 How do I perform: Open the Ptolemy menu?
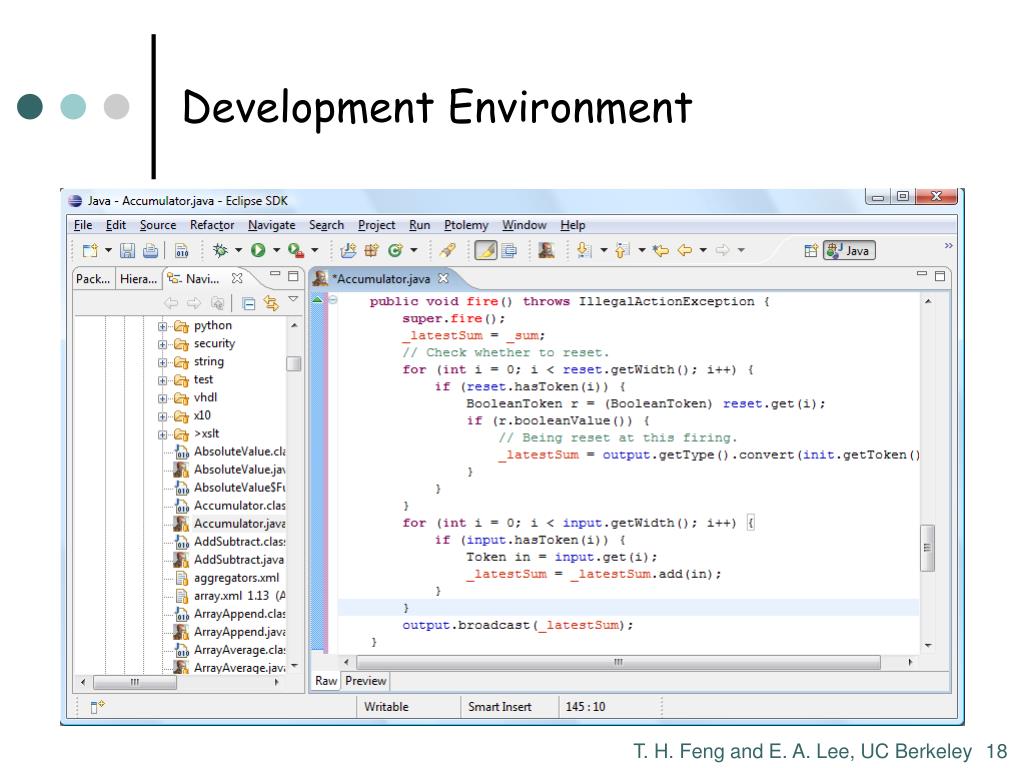click(x=466, y=225)
